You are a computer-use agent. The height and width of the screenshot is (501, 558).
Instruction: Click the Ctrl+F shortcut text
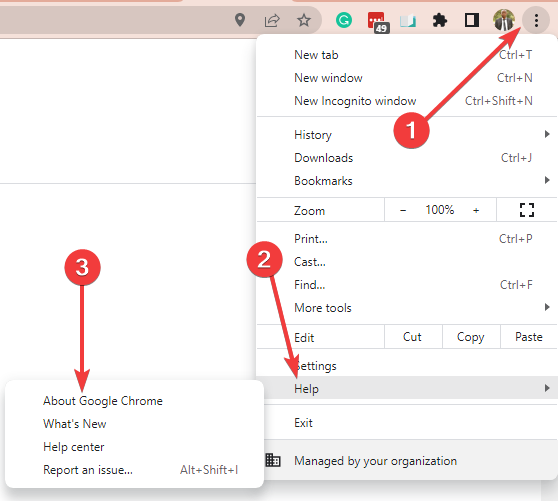(516, 285)
